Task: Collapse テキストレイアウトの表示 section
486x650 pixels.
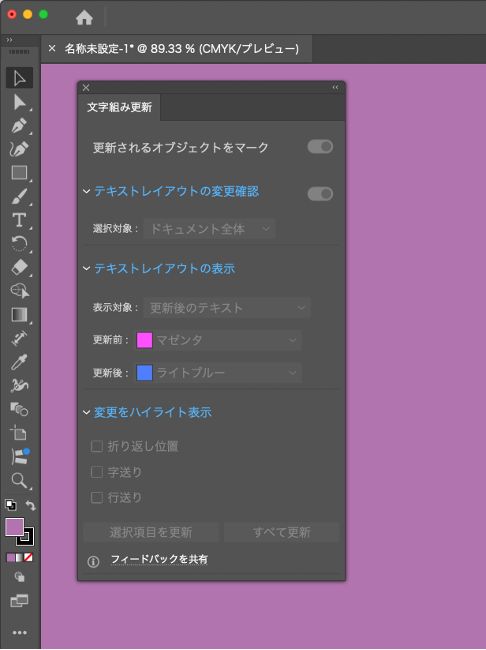Action: [x=86, y=269]
